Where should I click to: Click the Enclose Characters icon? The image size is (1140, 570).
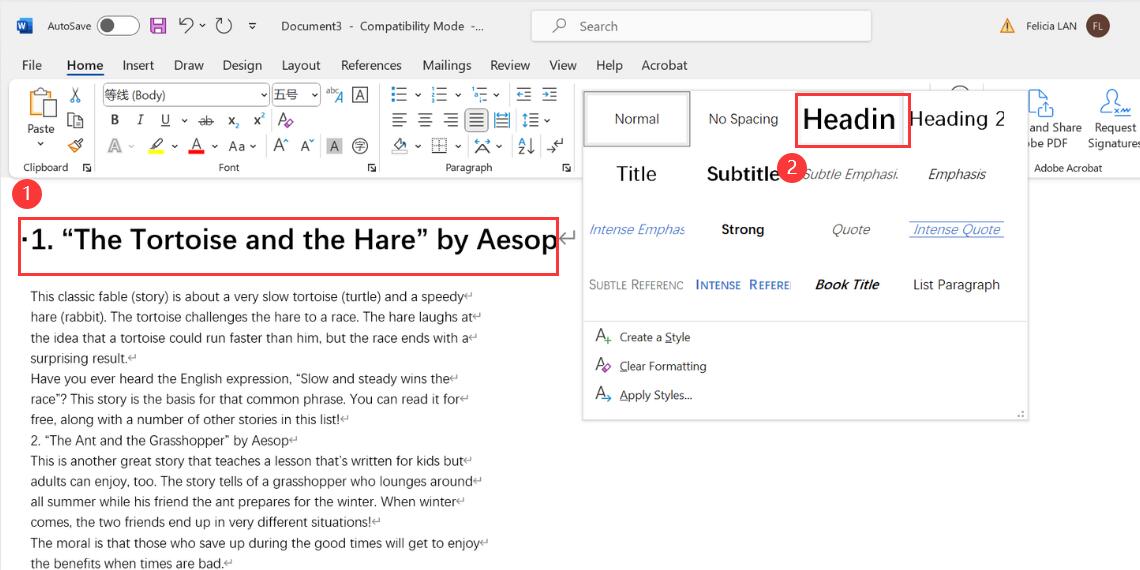pos(360,146)
